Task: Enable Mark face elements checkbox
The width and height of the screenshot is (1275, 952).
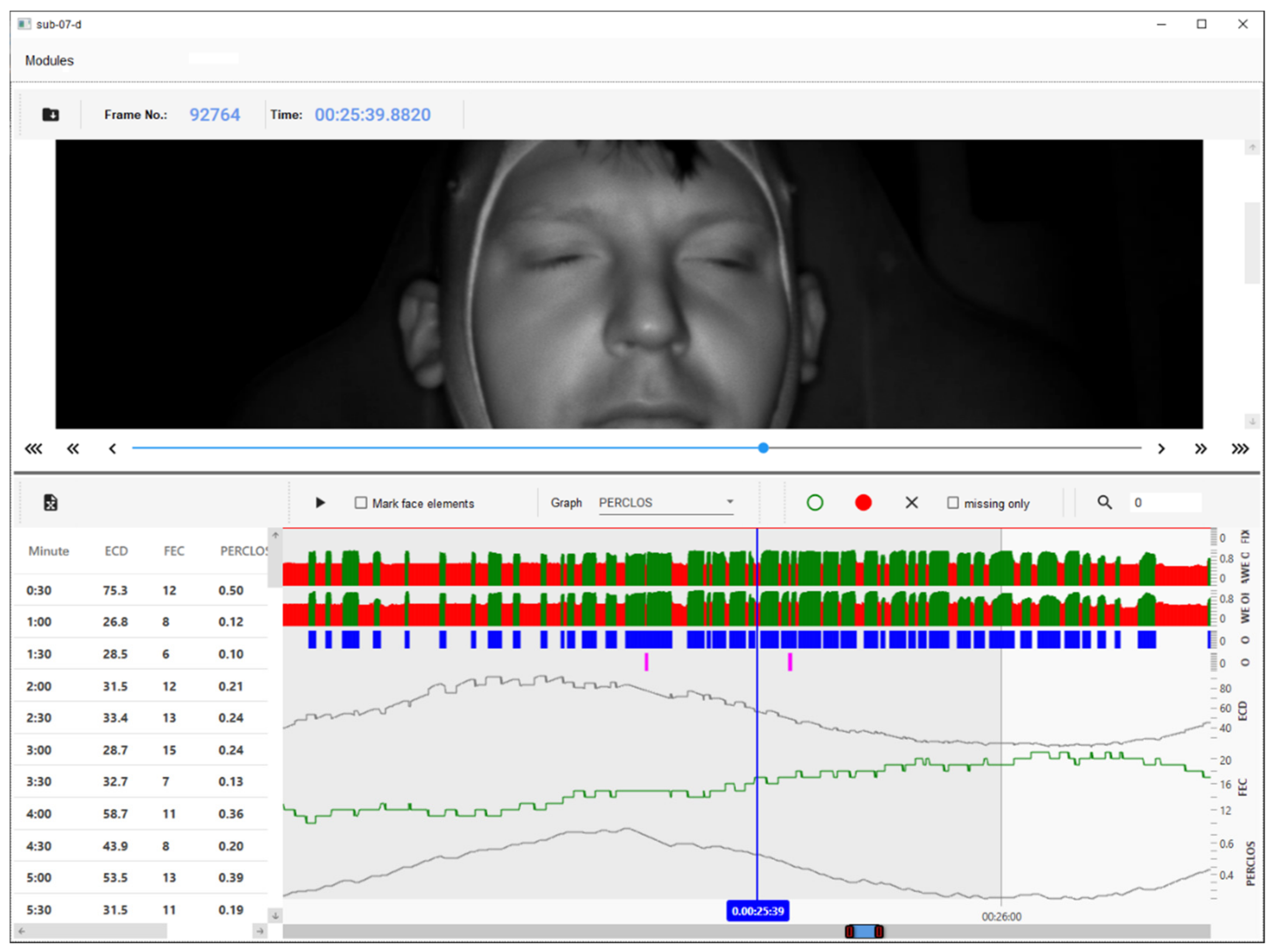Action: click(361, 503)
